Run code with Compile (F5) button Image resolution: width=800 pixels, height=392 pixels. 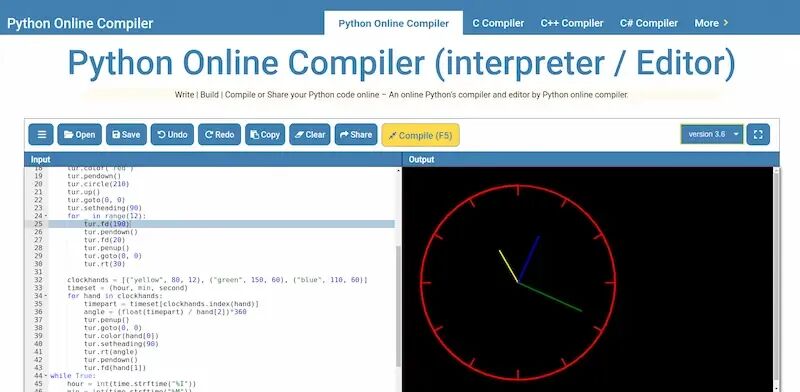tap(420, 135)
